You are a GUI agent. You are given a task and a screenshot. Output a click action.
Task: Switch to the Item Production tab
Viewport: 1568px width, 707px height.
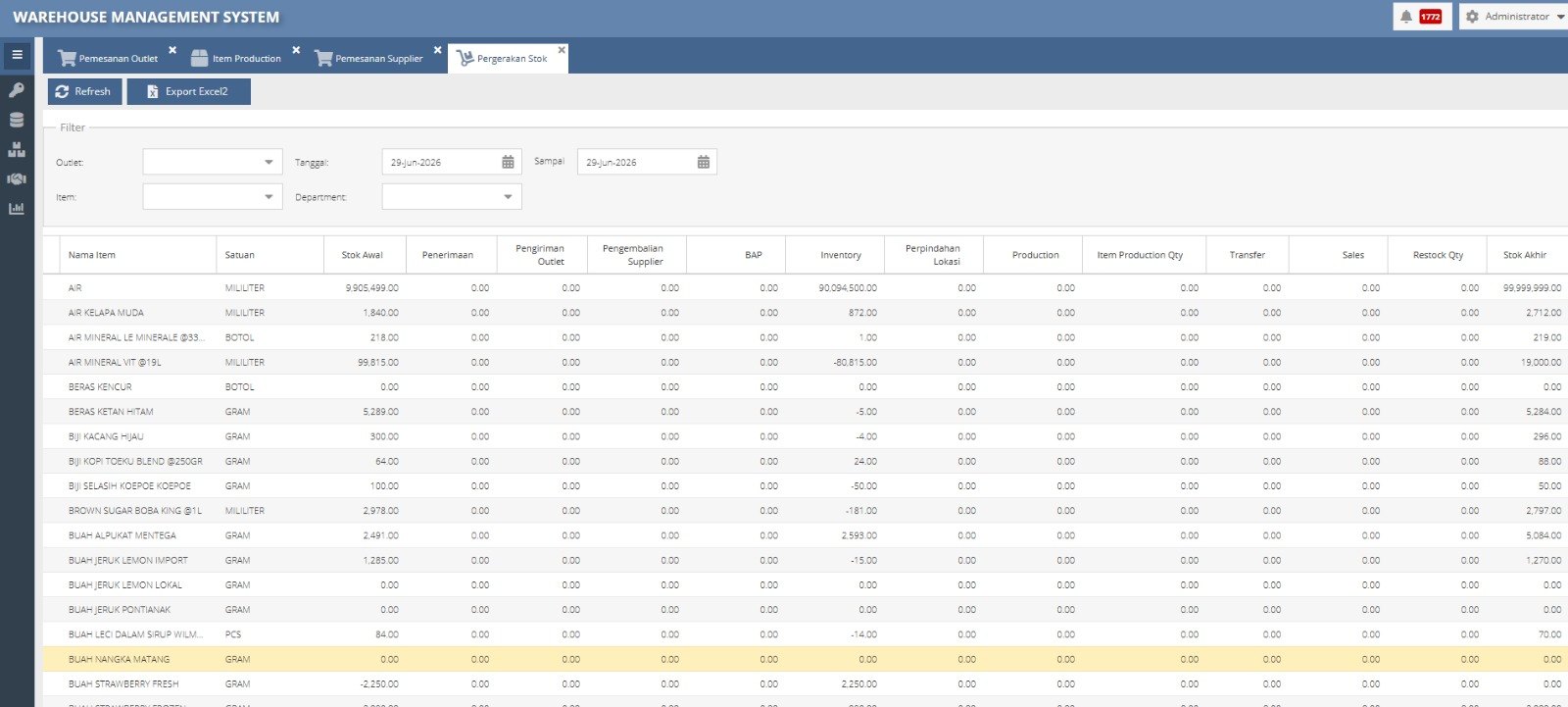coord(236,59)
